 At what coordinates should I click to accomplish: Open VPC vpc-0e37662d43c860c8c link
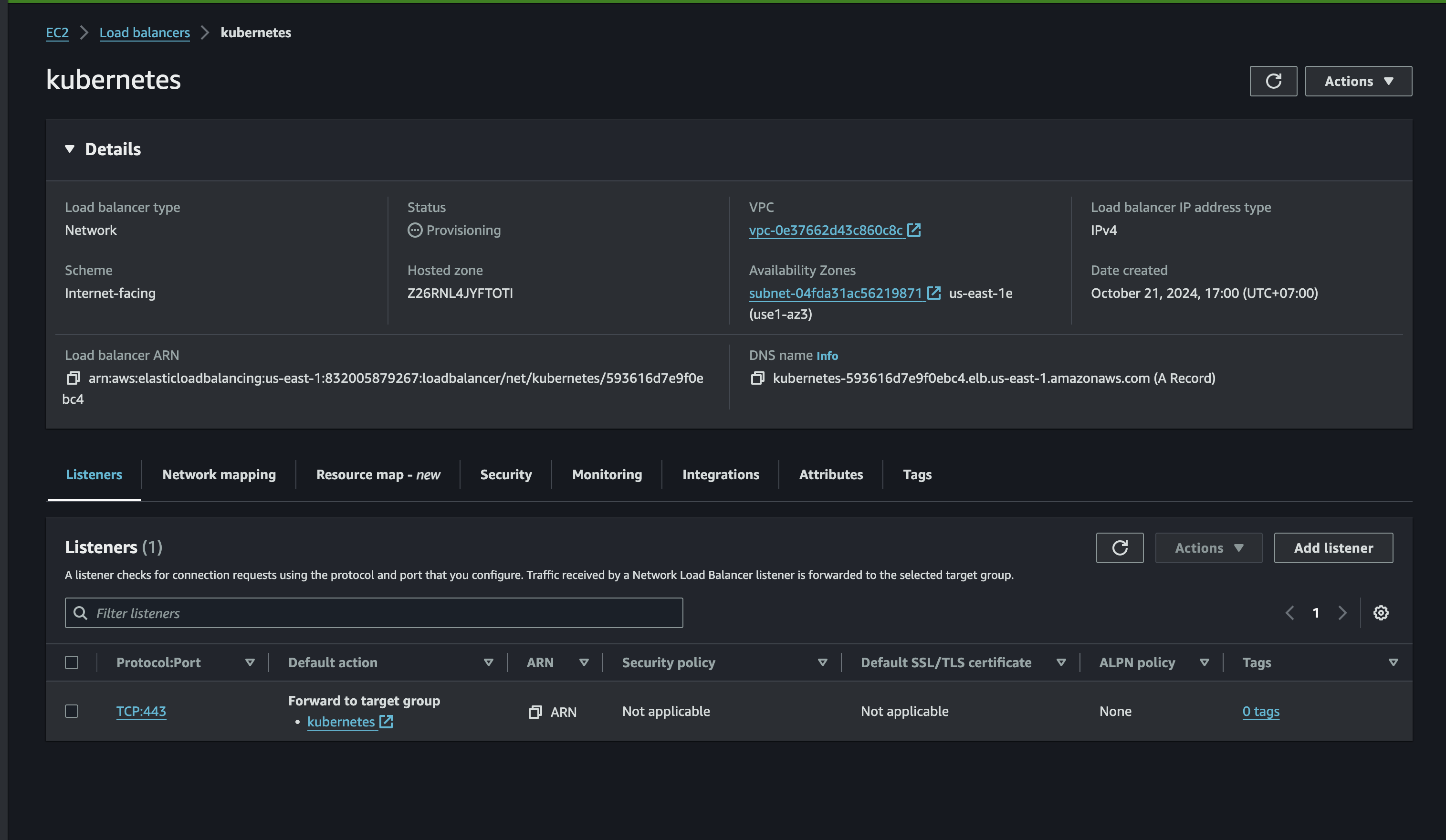(826, 230)
